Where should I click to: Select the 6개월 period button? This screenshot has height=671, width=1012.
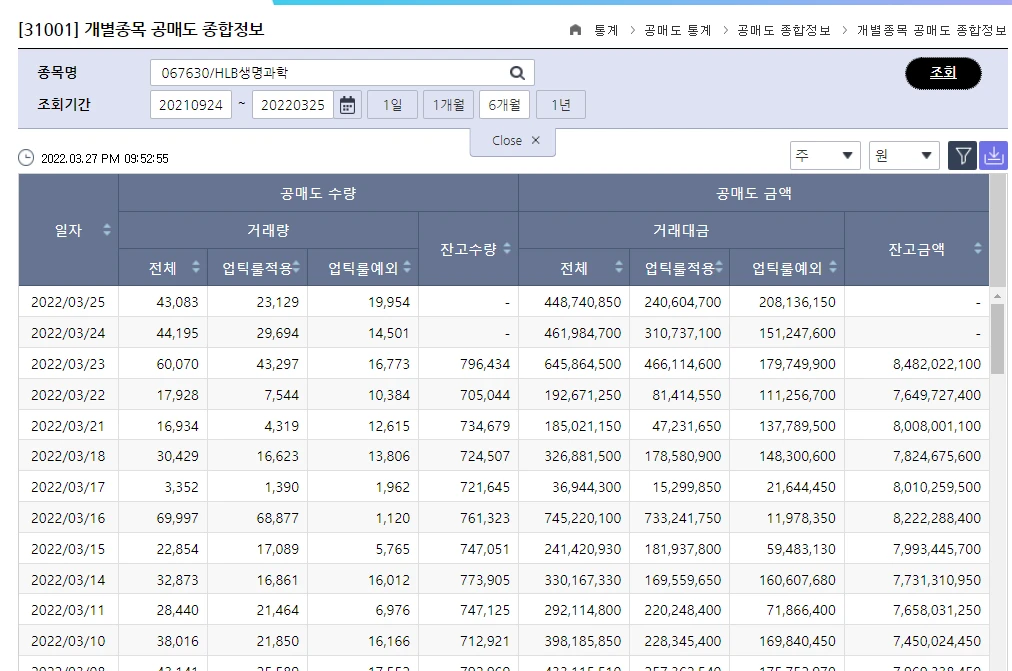tap(504, 105)
